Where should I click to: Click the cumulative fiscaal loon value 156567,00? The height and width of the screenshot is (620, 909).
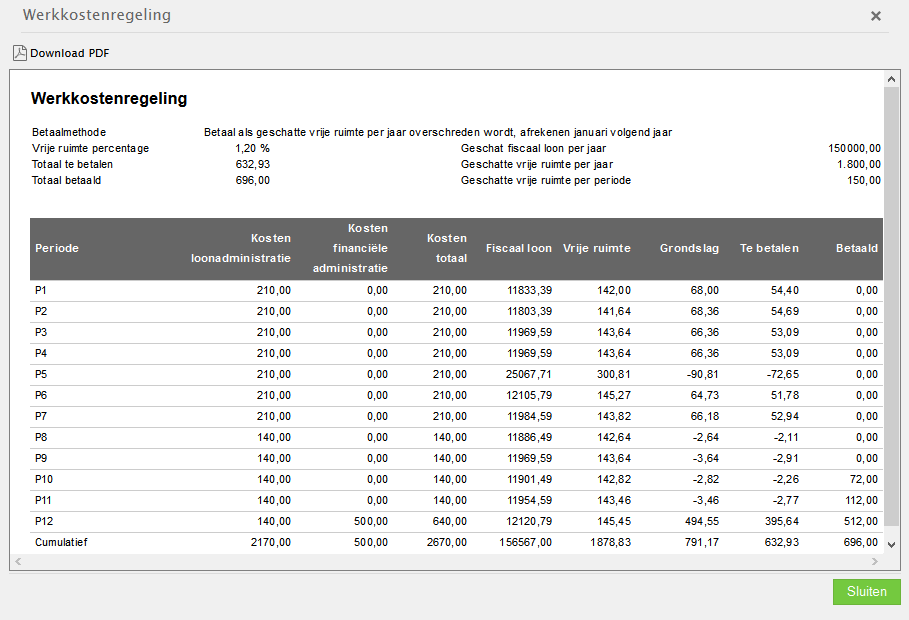pos(526,542)
